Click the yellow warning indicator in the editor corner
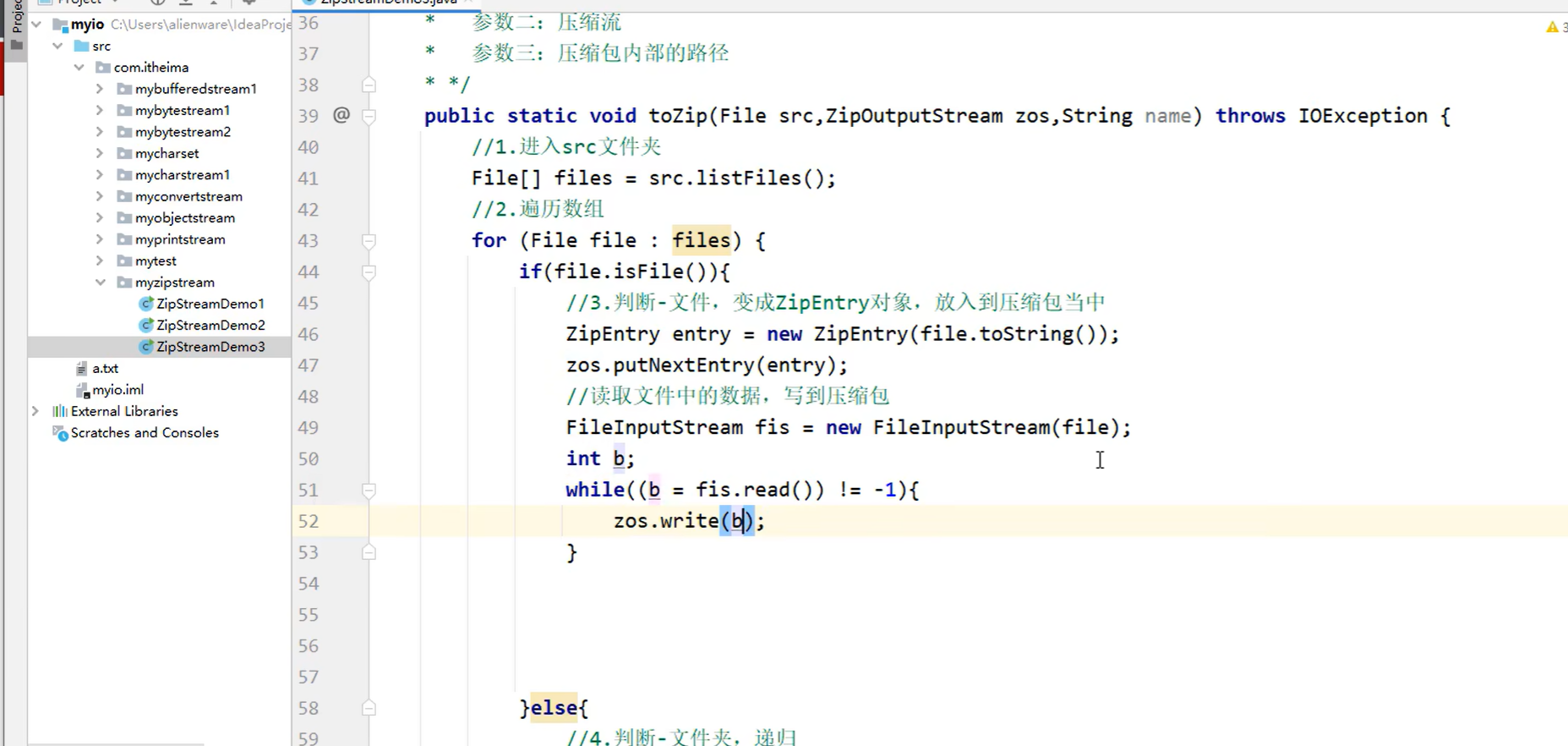The height and width of the screenshot is (746, 1568). click(x=1552, y=27)
